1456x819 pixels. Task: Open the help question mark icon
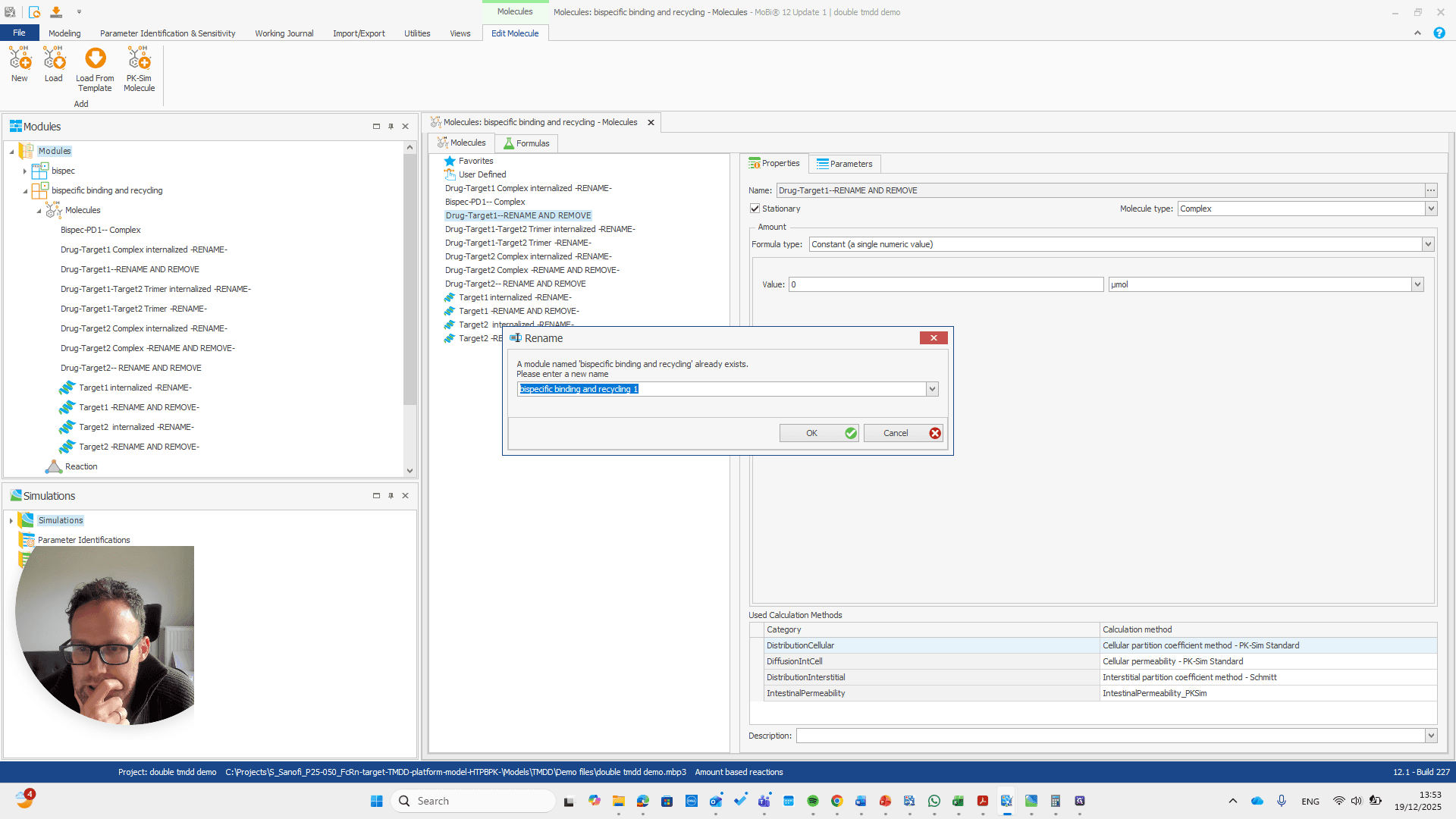(x=1439, y=33)
